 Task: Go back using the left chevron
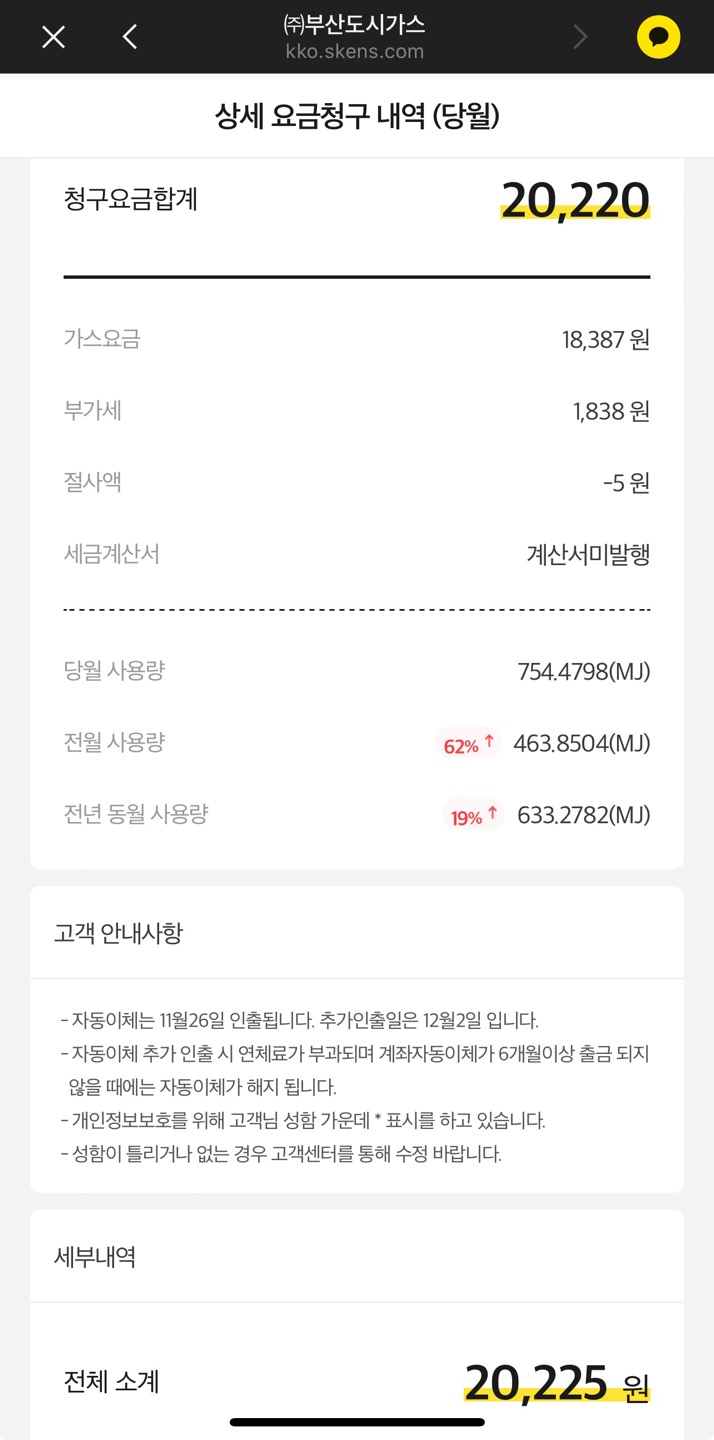tap(130, 37)
